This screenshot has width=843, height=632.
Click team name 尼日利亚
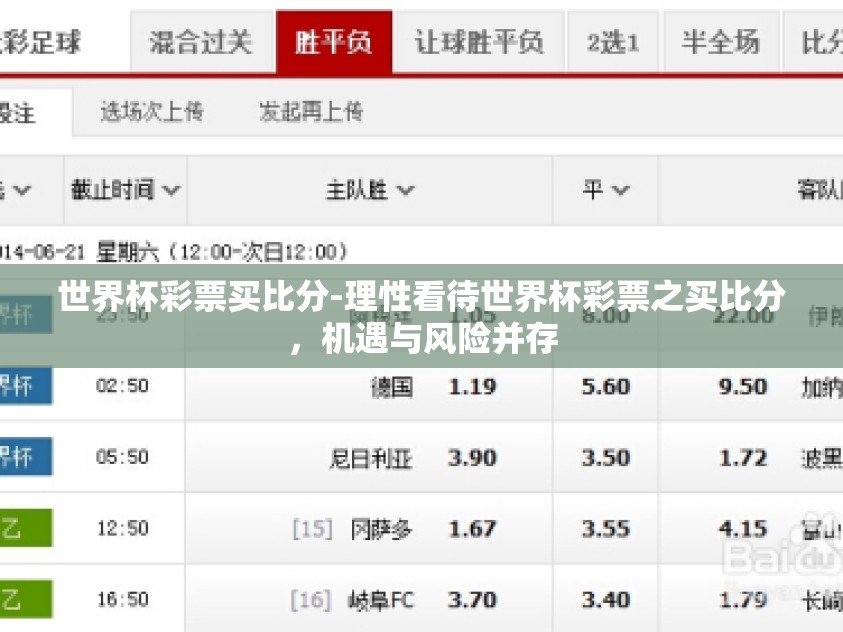click(370, 458)
